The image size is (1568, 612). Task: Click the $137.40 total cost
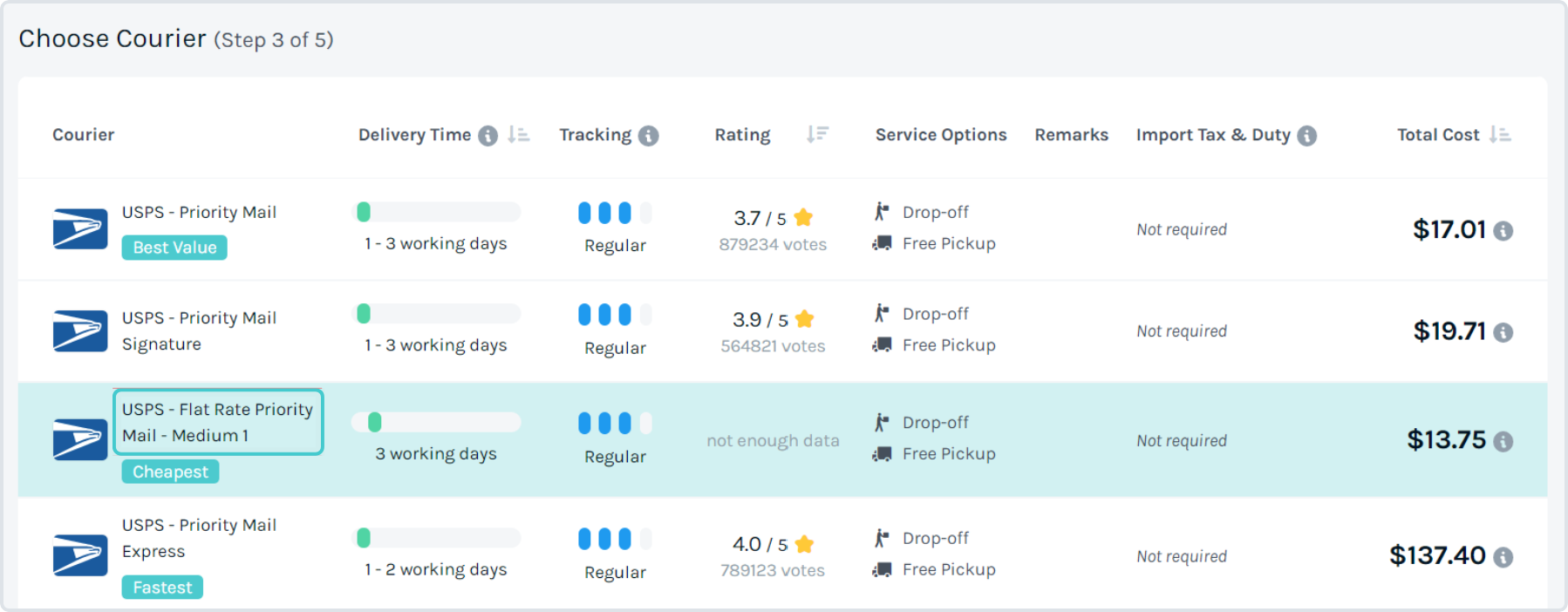(x=1438, y=555)
